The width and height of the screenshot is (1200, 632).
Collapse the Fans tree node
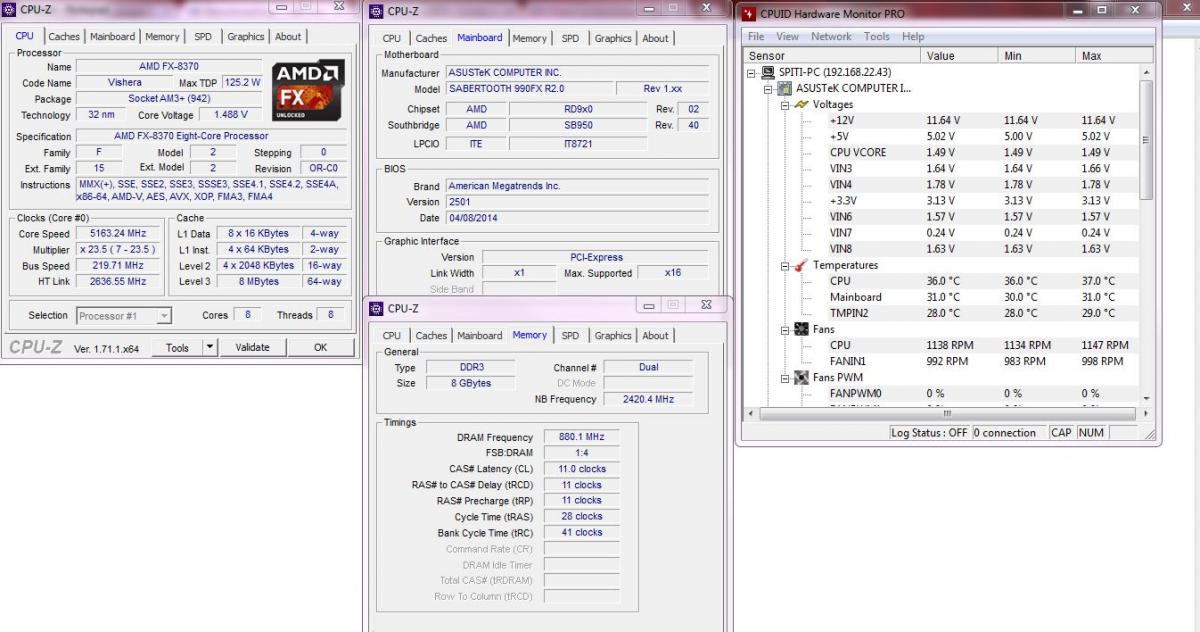(785, 330)
